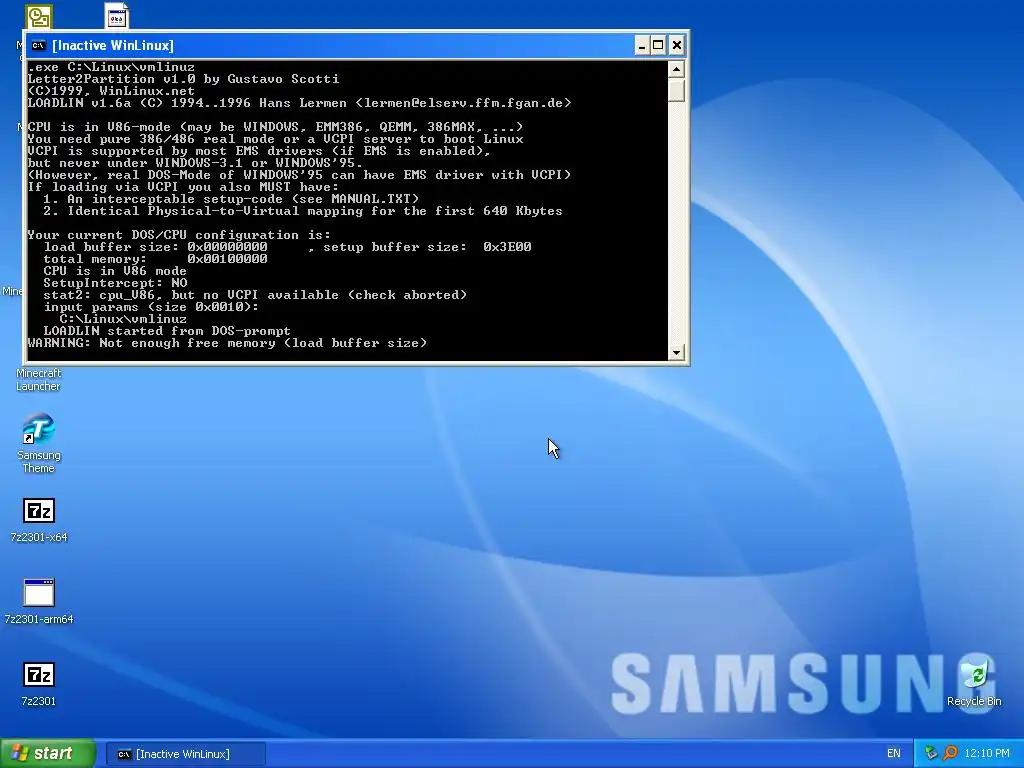The width and height of the screenshot is (1024, 768).
Task: Click 'input params (size 0x0010):' line
Action: pyautogui.click(x=151, y=307)
